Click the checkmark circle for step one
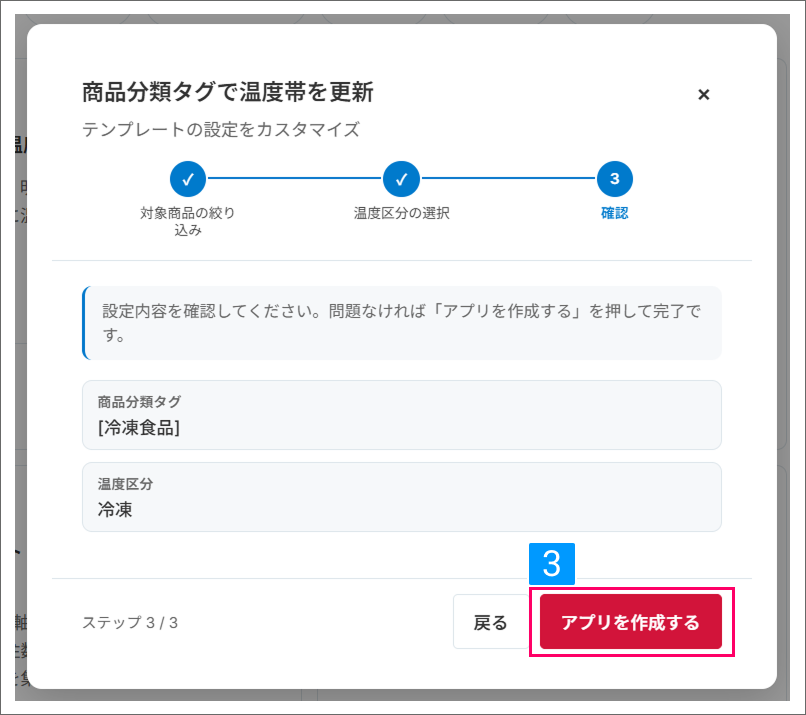 pos(188,179)
